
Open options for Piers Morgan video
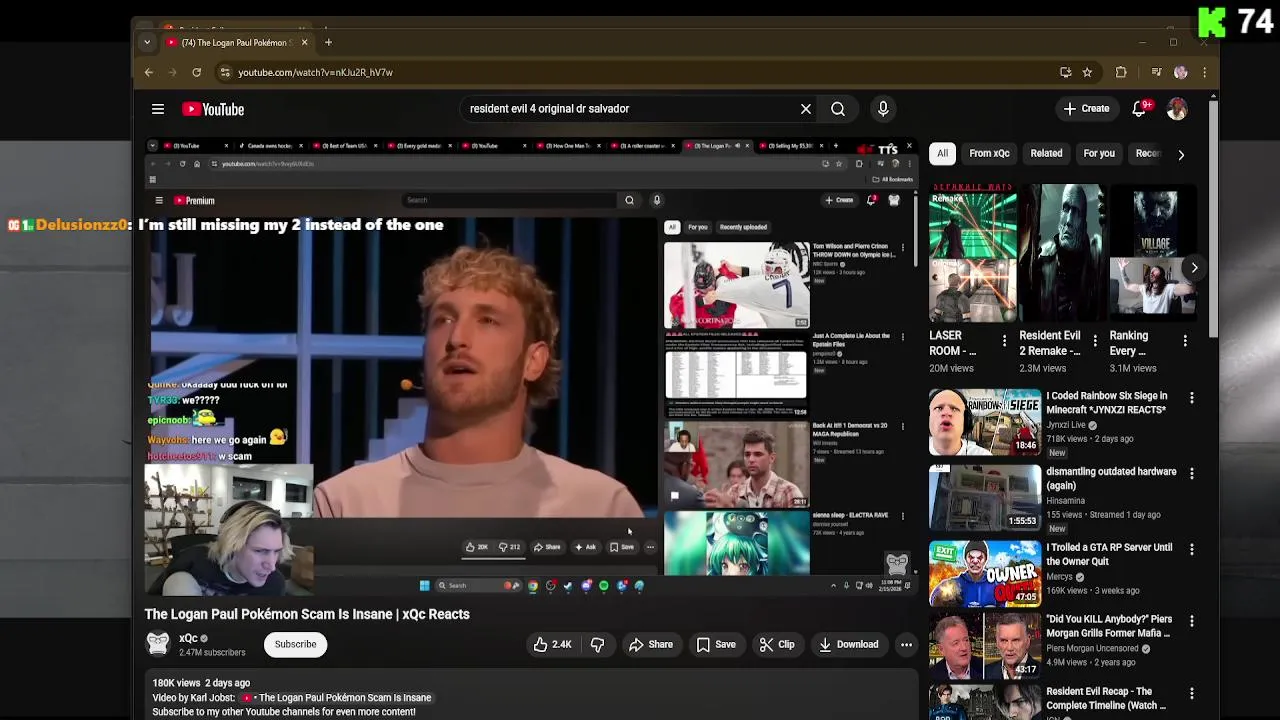click(x=1191, y=622)
